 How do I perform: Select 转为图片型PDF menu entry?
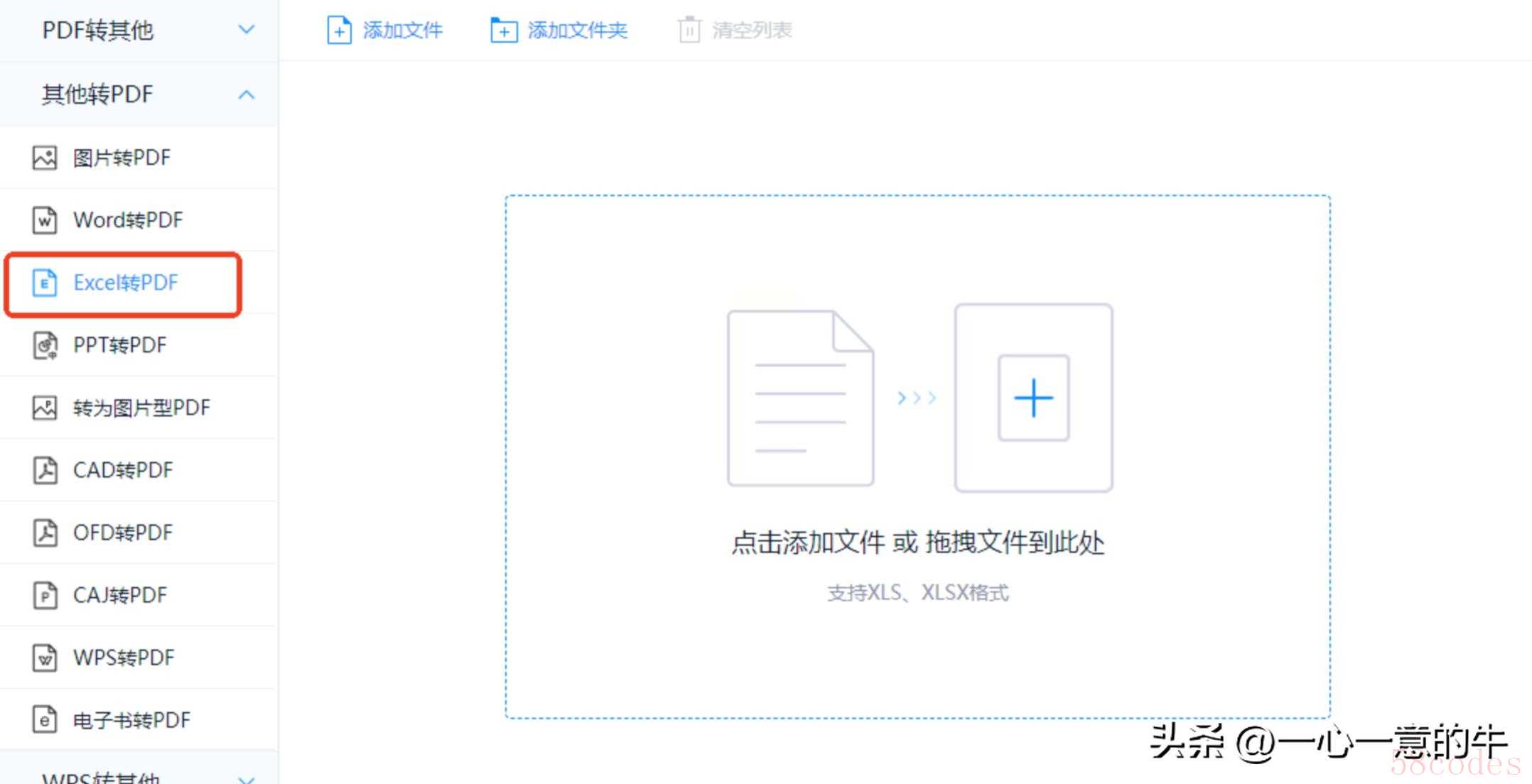pyautogui.click(x=141, y=408)
